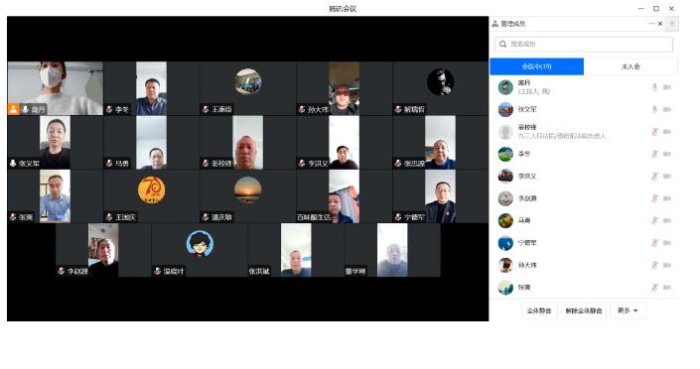Select the host's masked video tile
700x369 pixels.
(x=55, y=88)
